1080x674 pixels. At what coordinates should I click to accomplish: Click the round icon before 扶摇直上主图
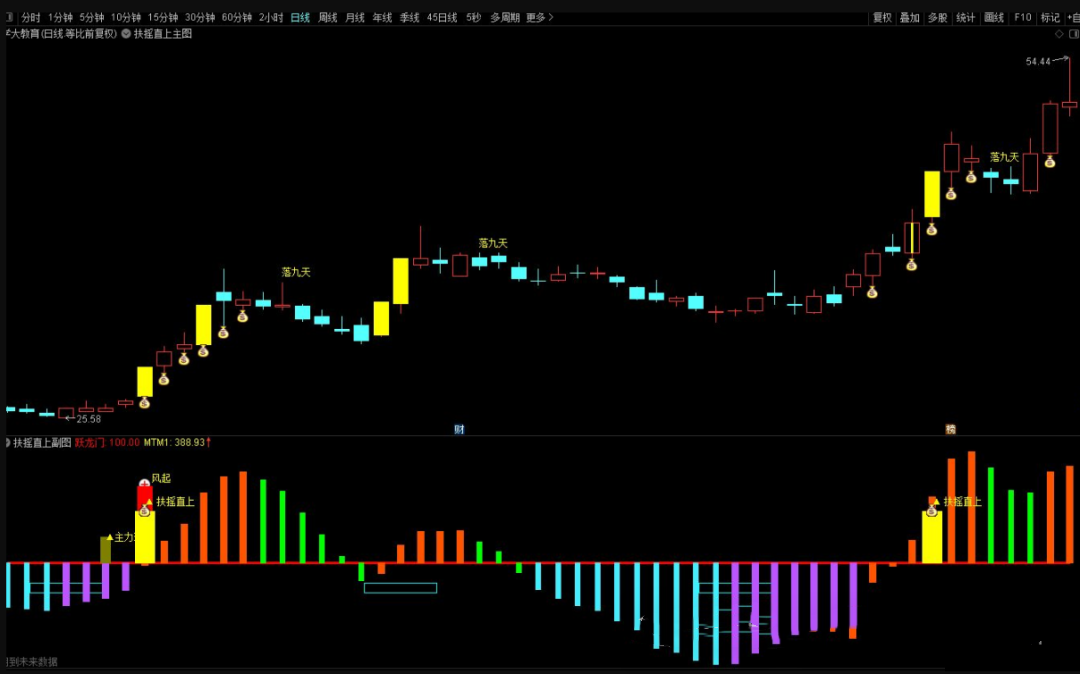coord(126,34)
